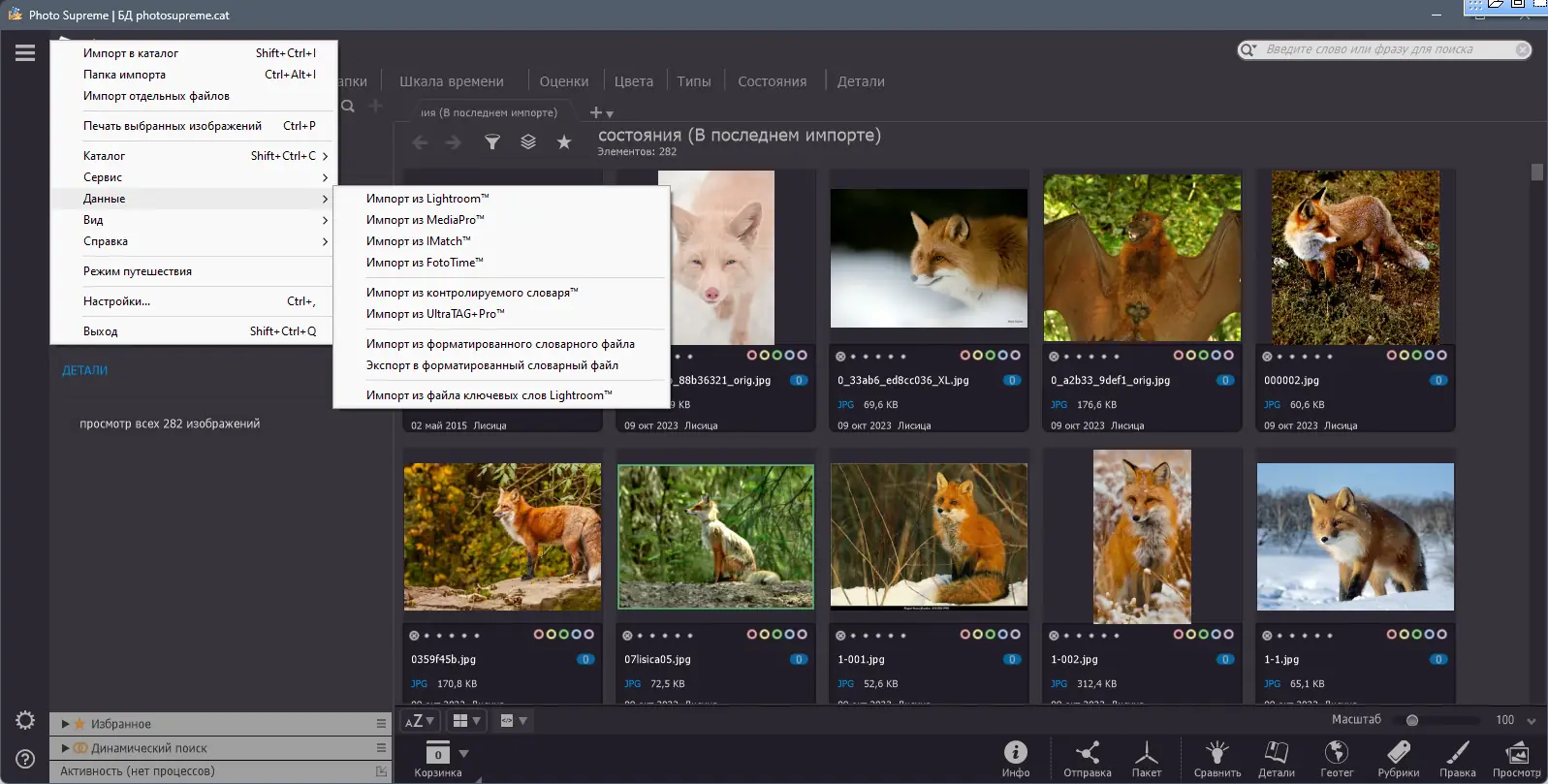The width and height of the screenshot is (1548, 784).
Task: Open the code-style display dropdown
Action: point(514,721)
